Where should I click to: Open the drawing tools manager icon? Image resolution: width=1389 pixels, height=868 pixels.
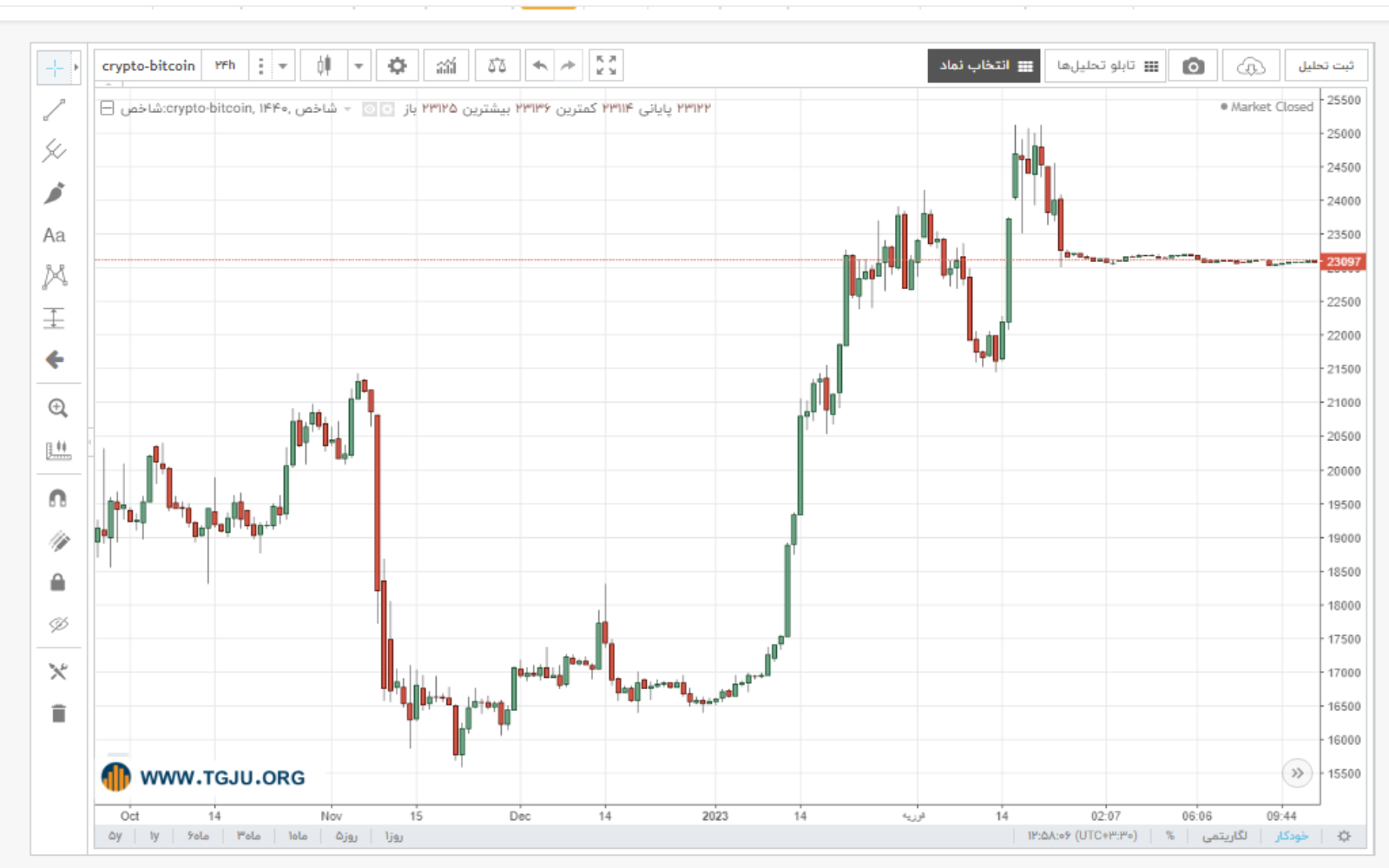pos(57,671)
